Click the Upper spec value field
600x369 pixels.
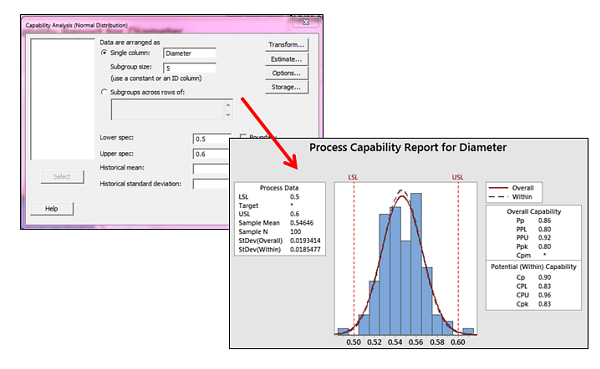coord(211,154)
